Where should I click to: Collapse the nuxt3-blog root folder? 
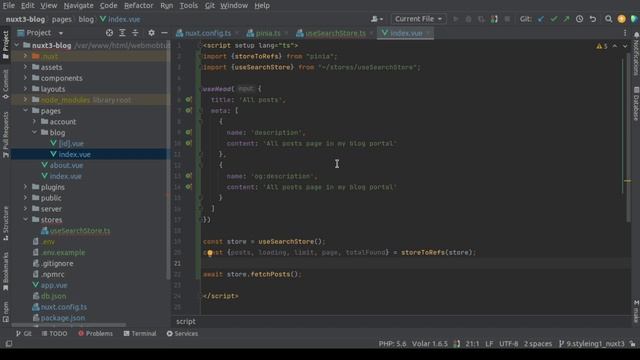point(17,45)
